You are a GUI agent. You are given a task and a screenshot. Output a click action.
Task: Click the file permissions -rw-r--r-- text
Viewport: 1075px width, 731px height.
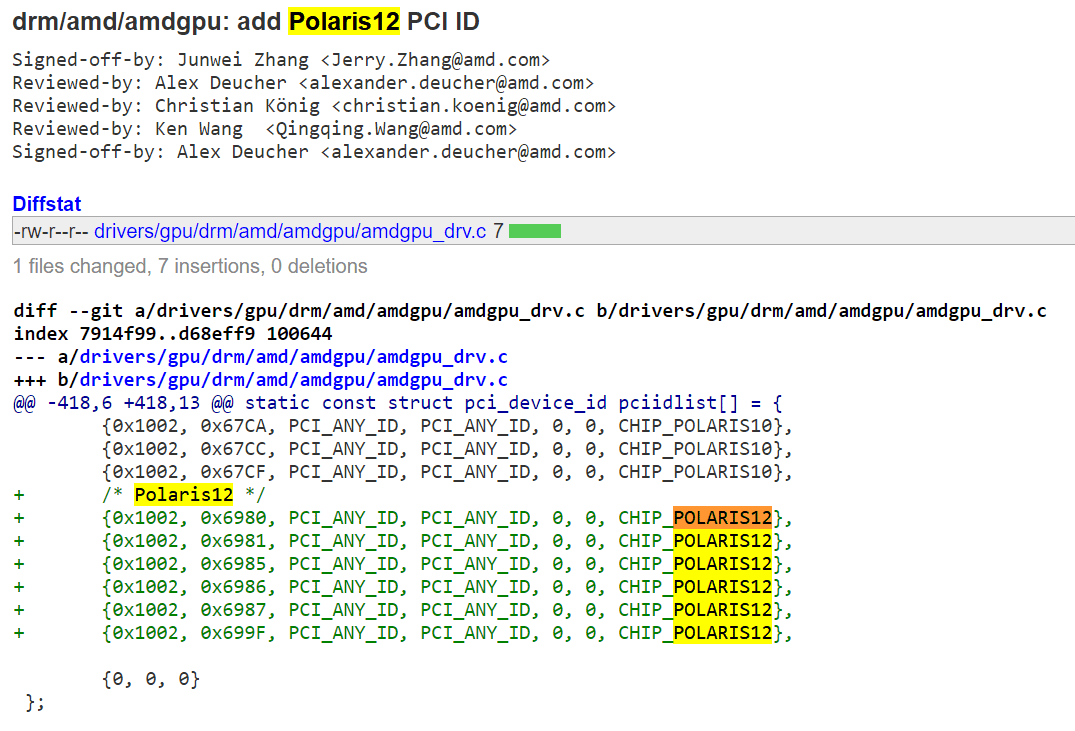tap(51, 231)
